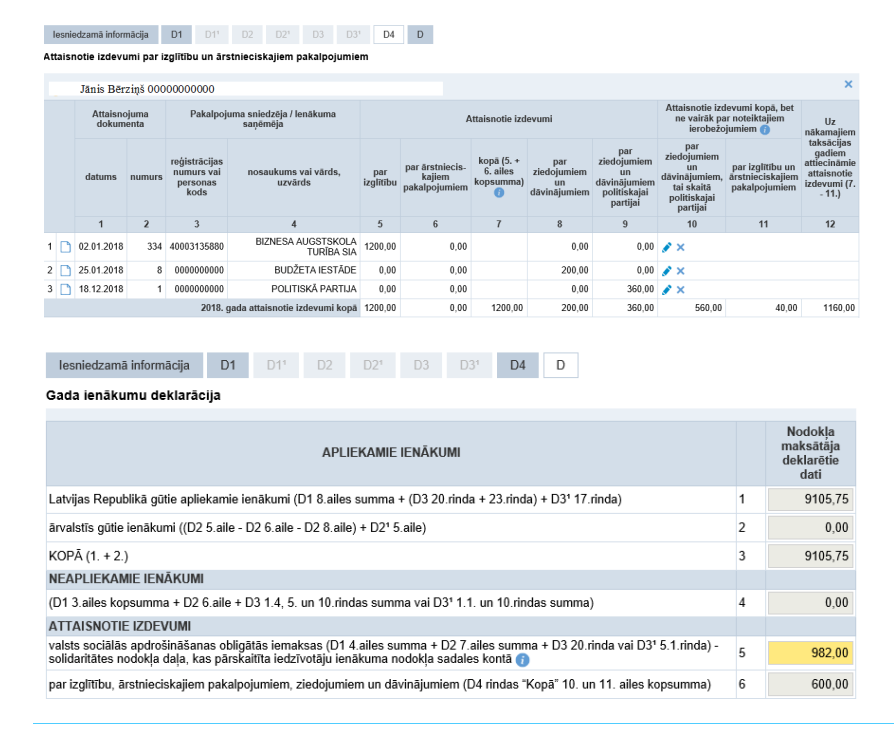Switch to upper D1 tab
The image size is (894, 732).
coord(177,35)
